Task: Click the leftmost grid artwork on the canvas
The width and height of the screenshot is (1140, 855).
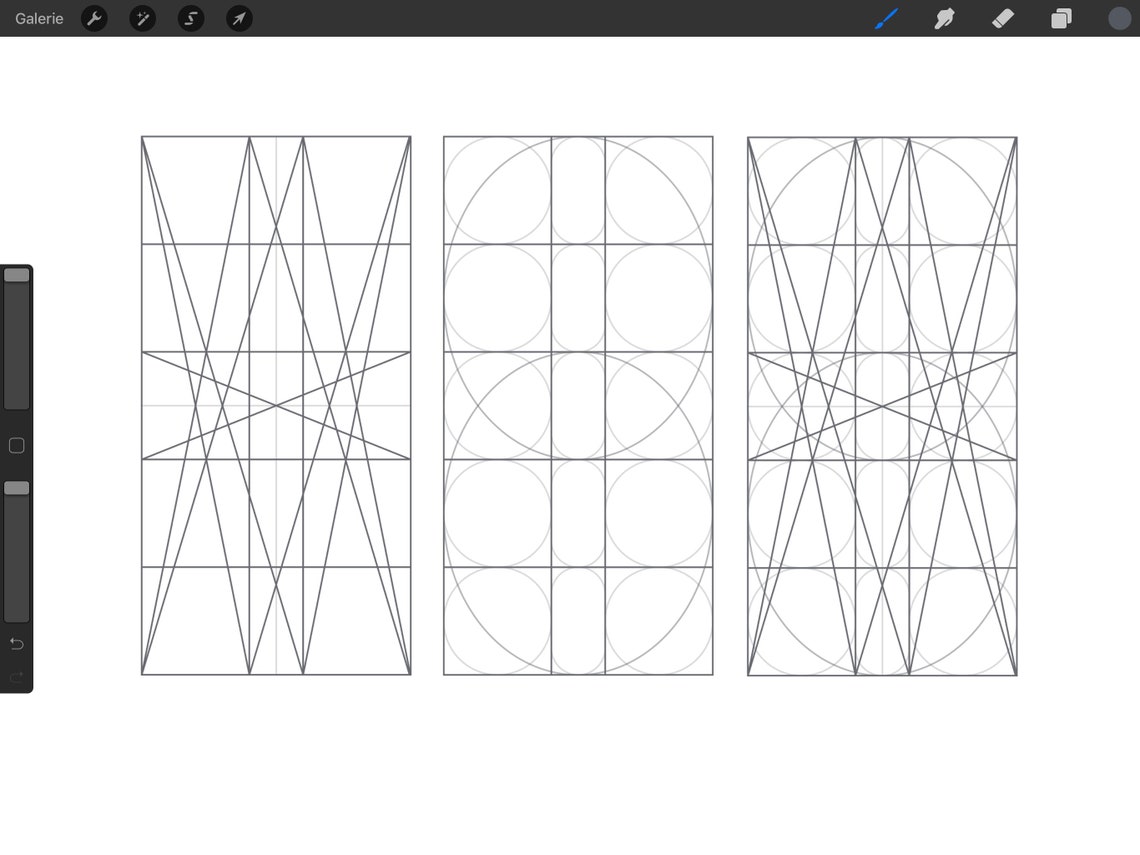Action: pos(276,405)
